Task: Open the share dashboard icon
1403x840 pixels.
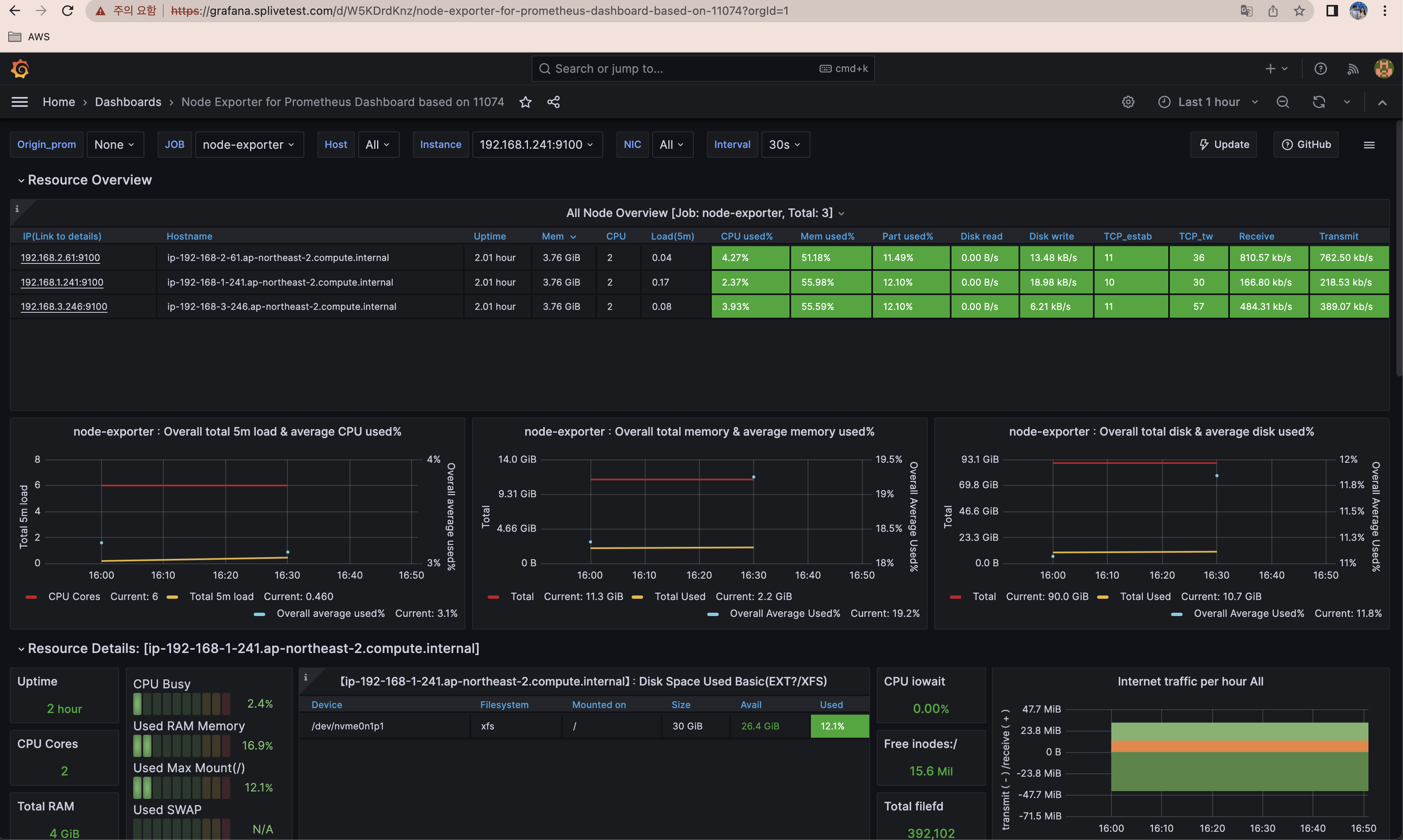Action: pos(553,102)
